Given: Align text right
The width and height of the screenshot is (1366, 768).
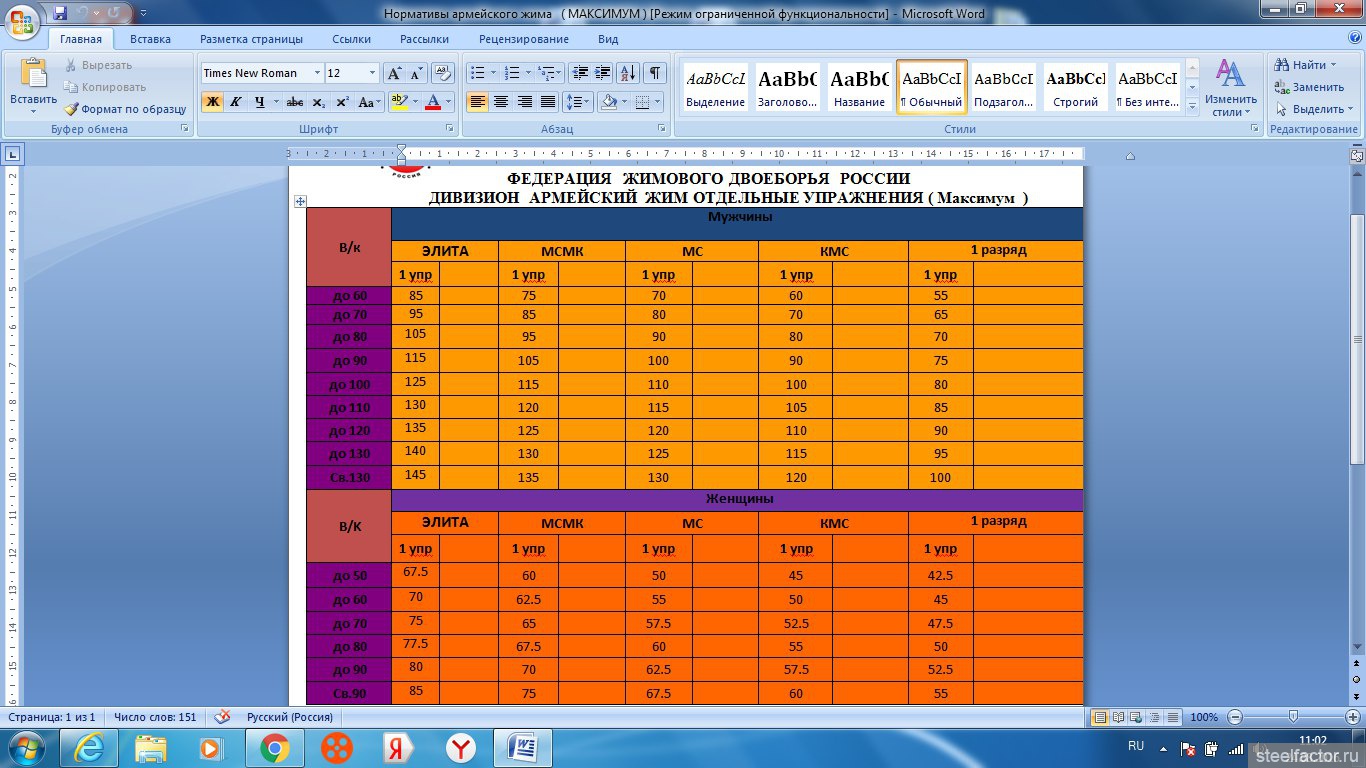Looking at the screenshot, I should click(x=524, y=102).
